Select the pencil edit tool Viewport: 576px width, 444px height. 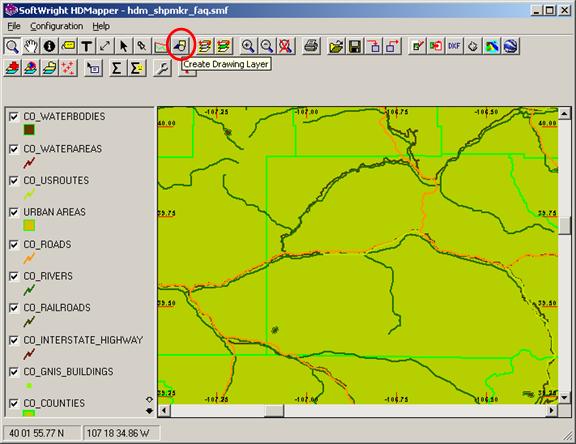pyautogui.click(x=142, y=46)
